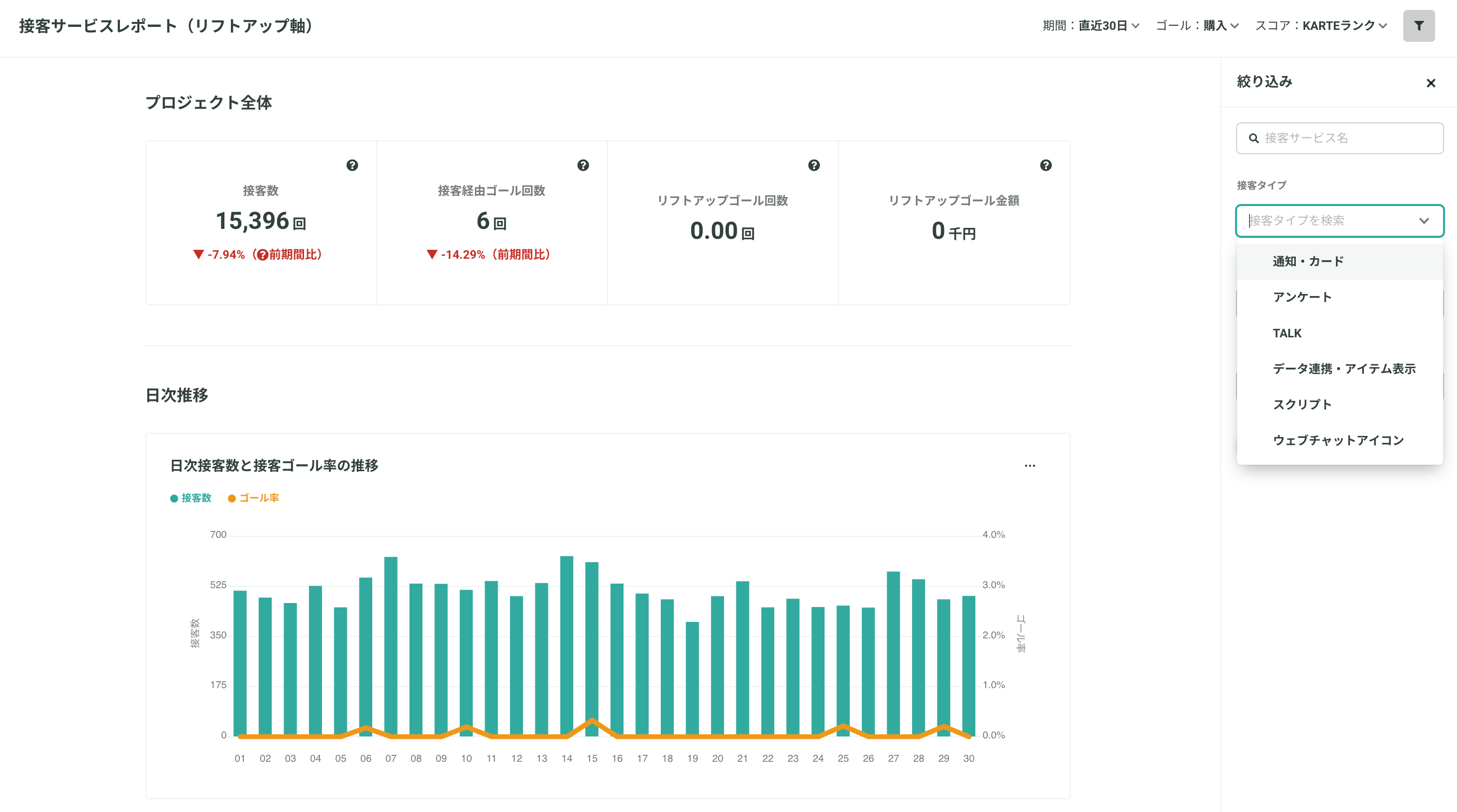Click the 日次接客数と接客ゴール率の推移 title
The image size is (1457, 812).
click(274, 465)
